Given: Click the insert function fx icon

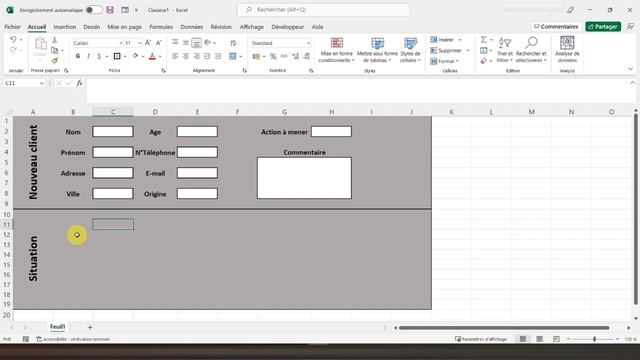Looking at the screenshot, I should tap(79, 83).
